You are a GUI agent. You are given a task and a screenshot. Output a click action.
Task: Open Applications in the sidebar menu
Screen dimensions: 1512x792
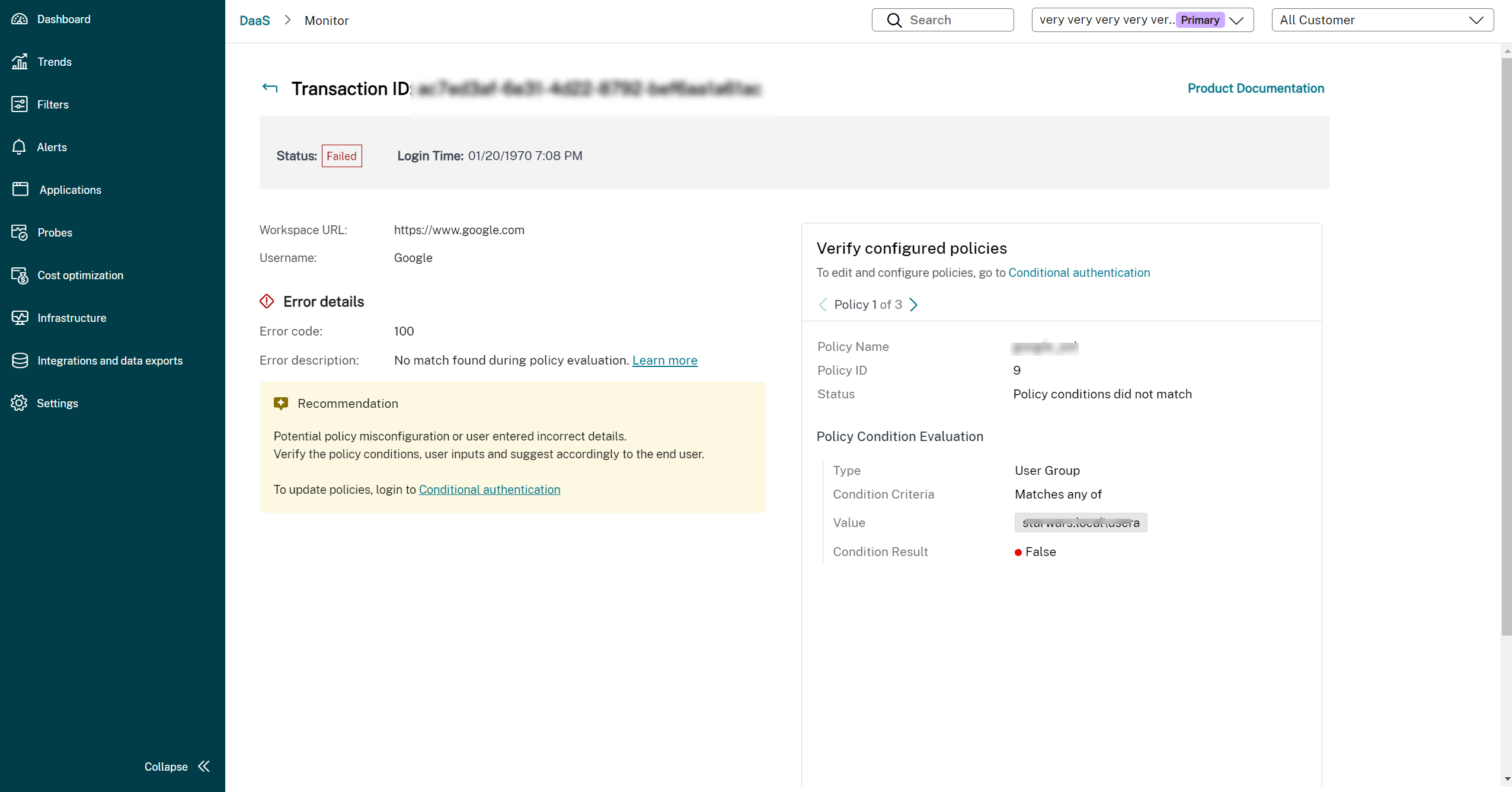(70, 190)
